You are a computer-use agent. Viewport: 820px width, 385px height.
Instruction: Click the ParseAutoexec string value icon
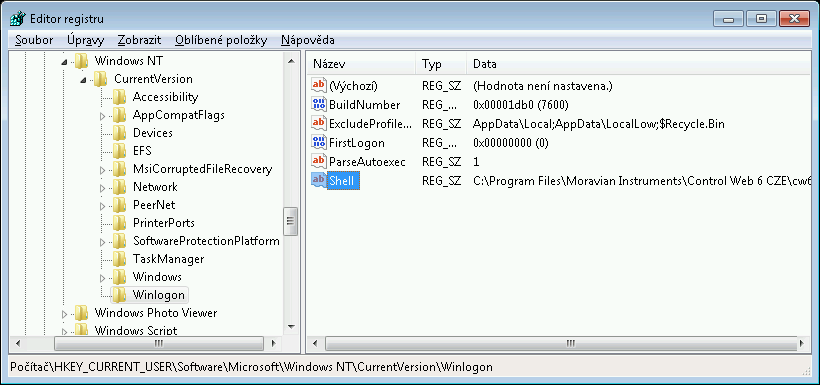318,161
